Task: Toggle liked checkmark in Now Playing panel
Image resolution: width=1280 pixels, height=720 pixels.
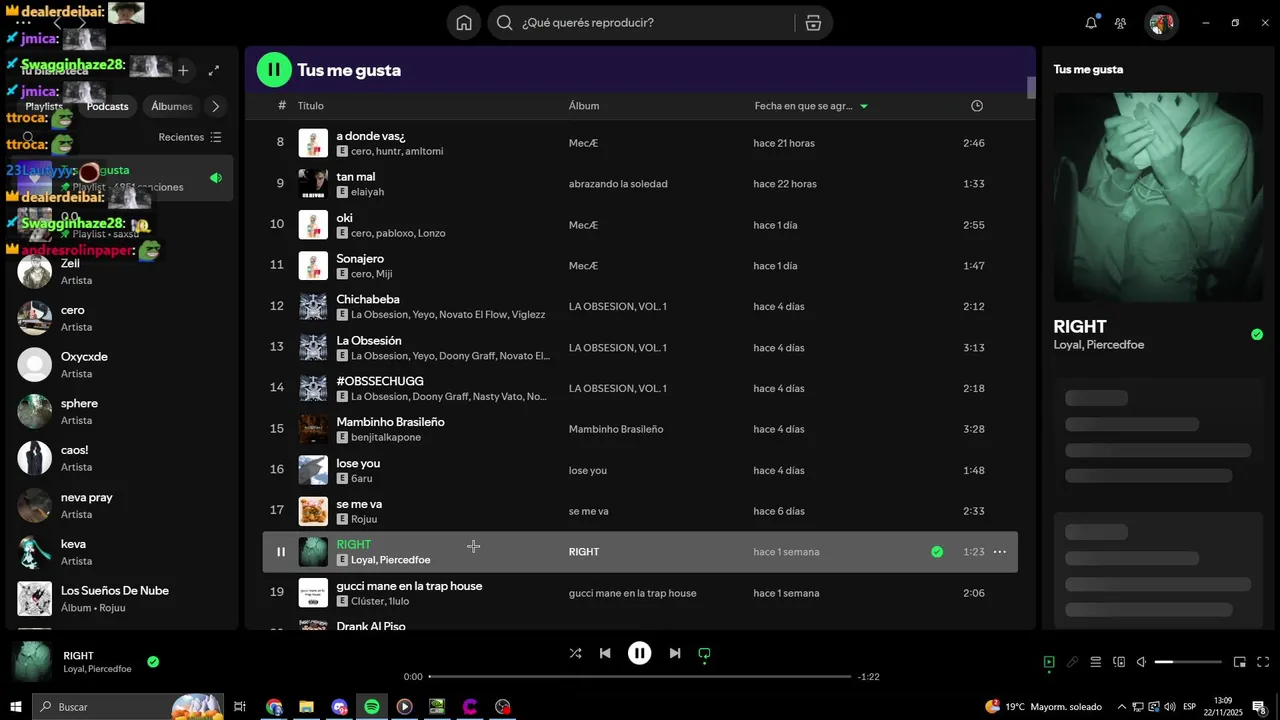Action: pos(1257,334)
